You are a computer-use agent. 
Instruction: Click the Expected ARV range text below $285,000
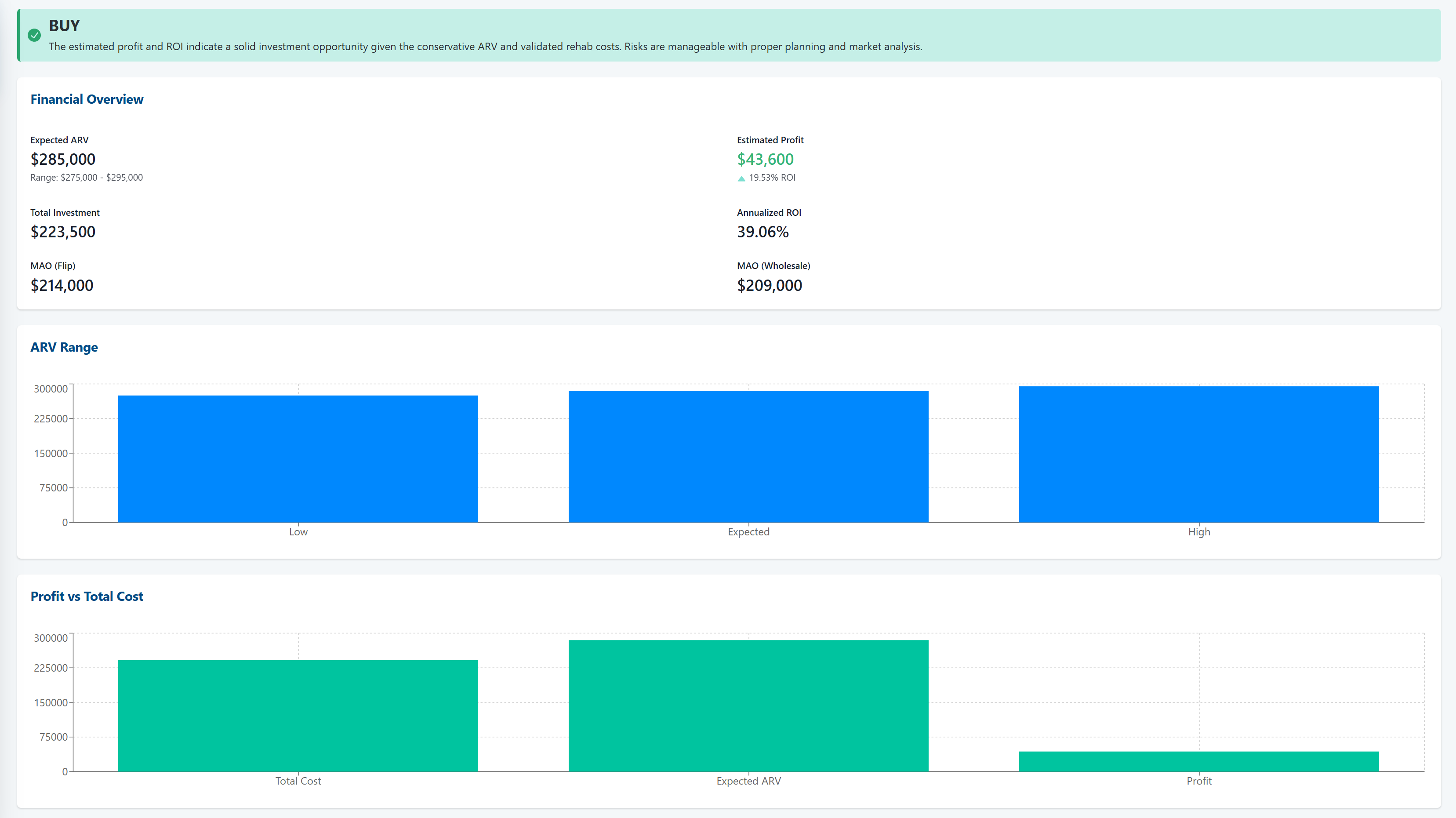coord(87,177)
